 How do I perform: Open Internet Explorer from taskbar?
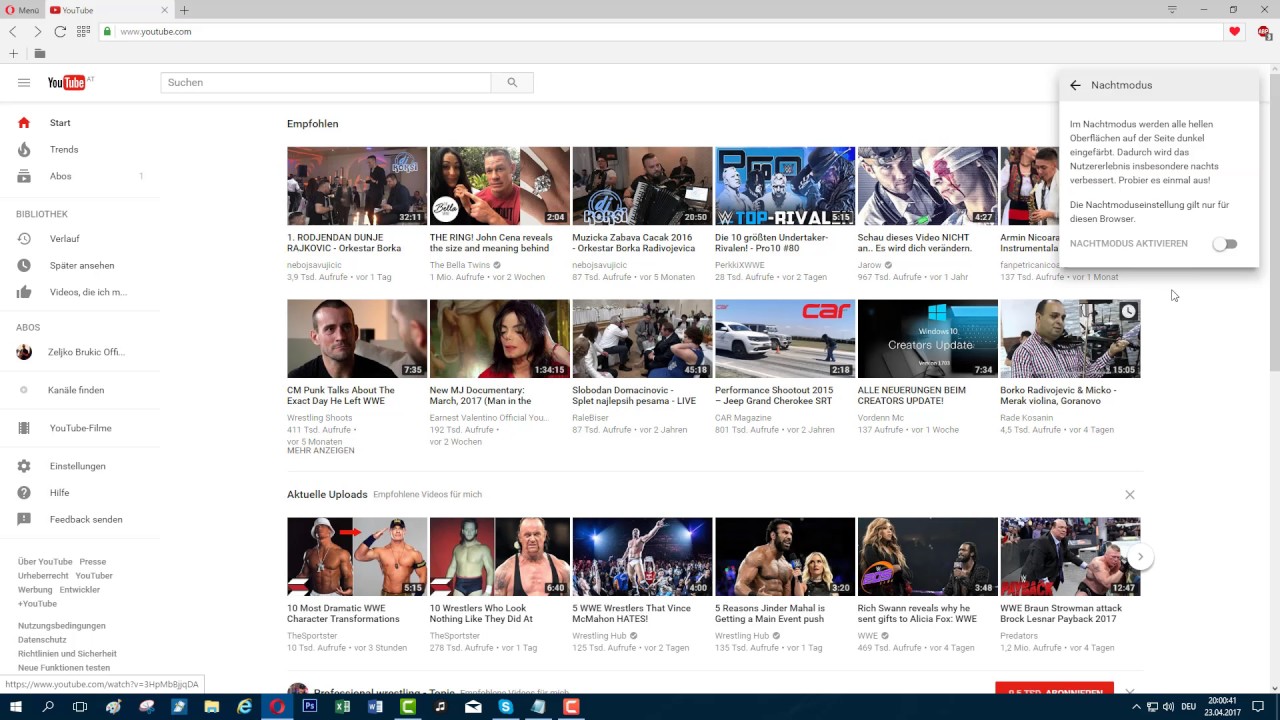point(244,707)
